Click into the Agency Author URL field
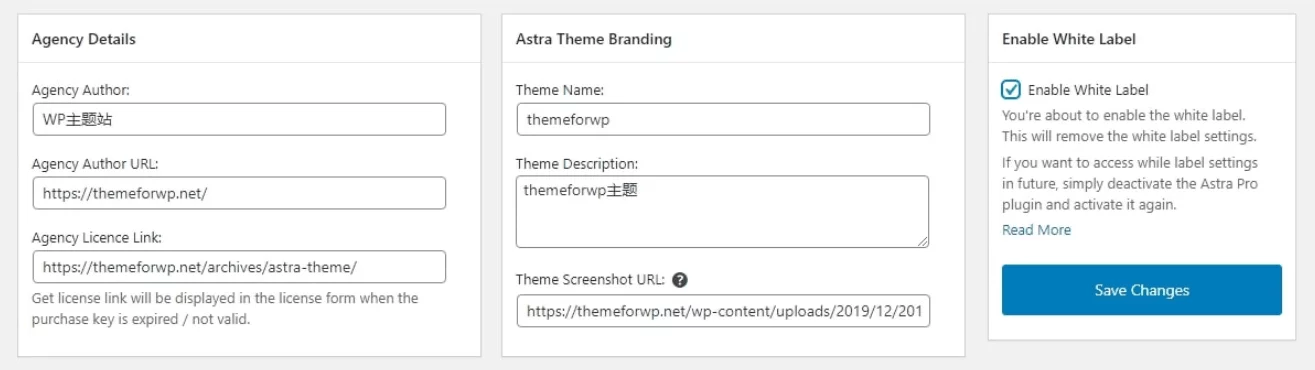Viewport: 1315px width, 370px height. coord(239,193)
